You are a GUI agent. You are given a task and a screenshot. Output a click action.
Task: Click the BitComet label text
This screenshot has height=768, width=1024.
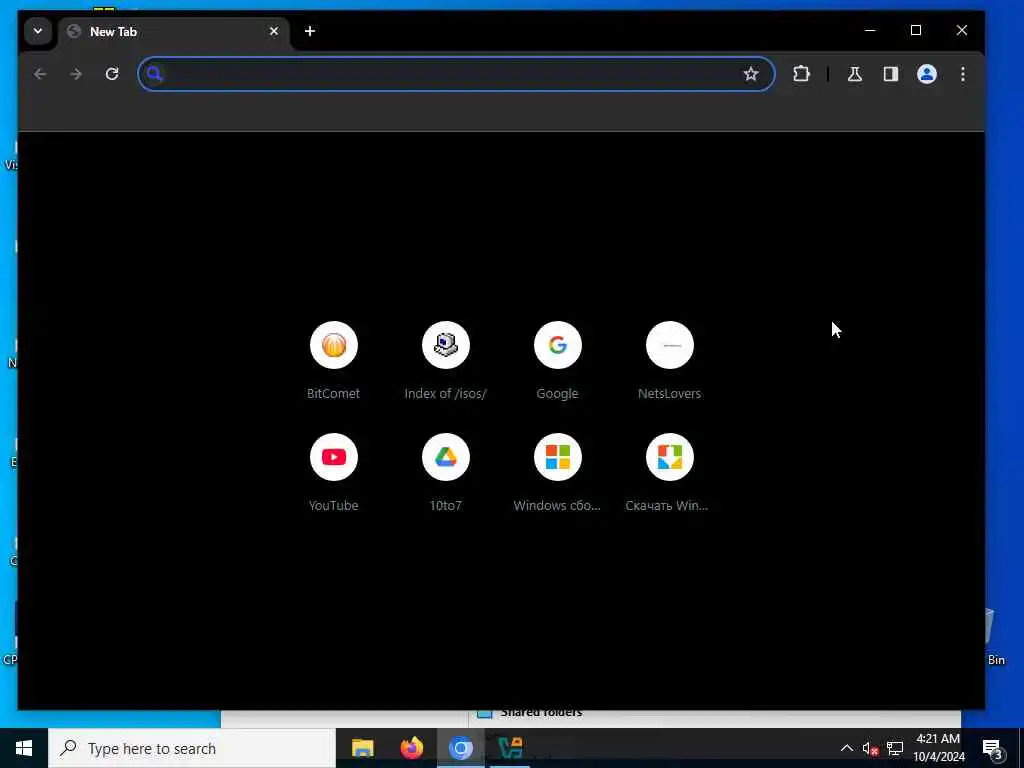[x=333, y=393]
